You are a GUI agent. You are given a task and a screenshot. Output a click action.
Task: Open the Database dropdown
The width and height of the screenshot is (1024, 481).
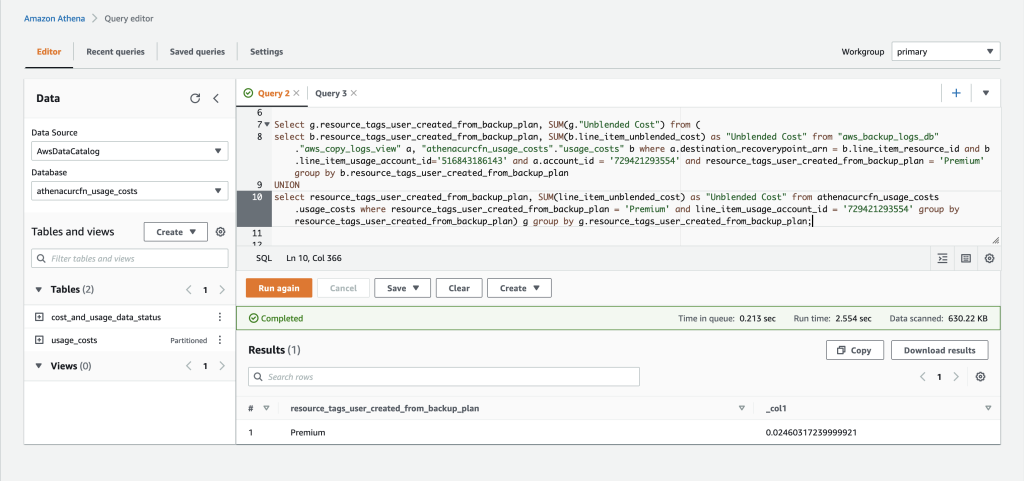(x=130, y=191)
